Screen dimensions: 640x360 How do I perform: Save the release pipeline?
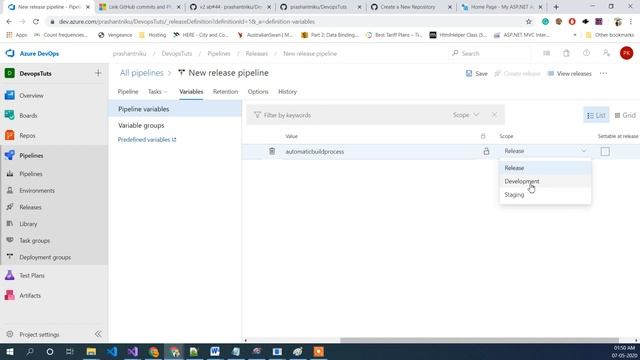pyautogui.click(x=477, y=74)
